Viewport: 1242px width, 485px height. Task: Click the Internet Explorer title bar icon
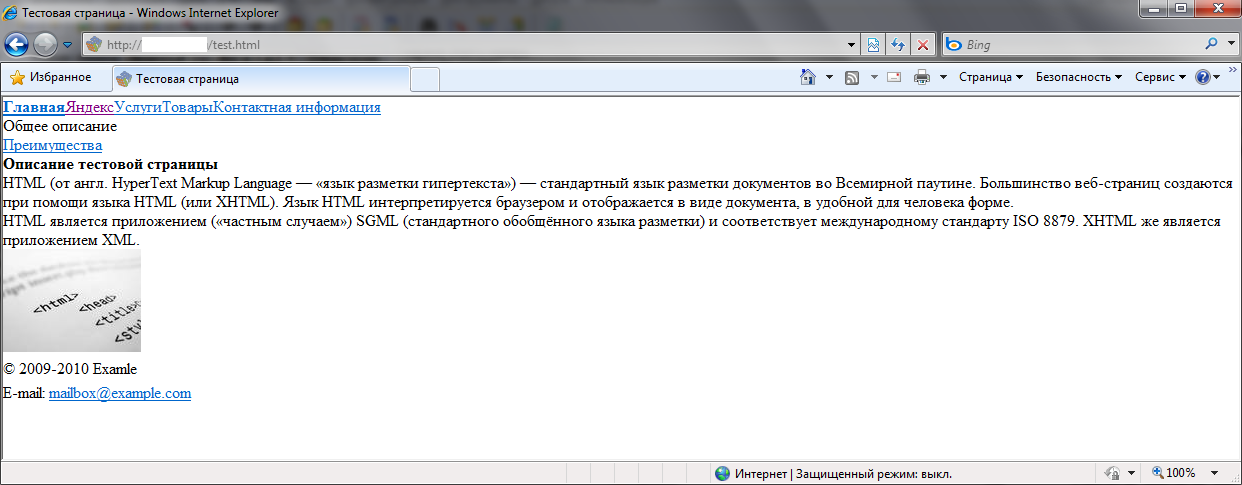coord(11,13)
